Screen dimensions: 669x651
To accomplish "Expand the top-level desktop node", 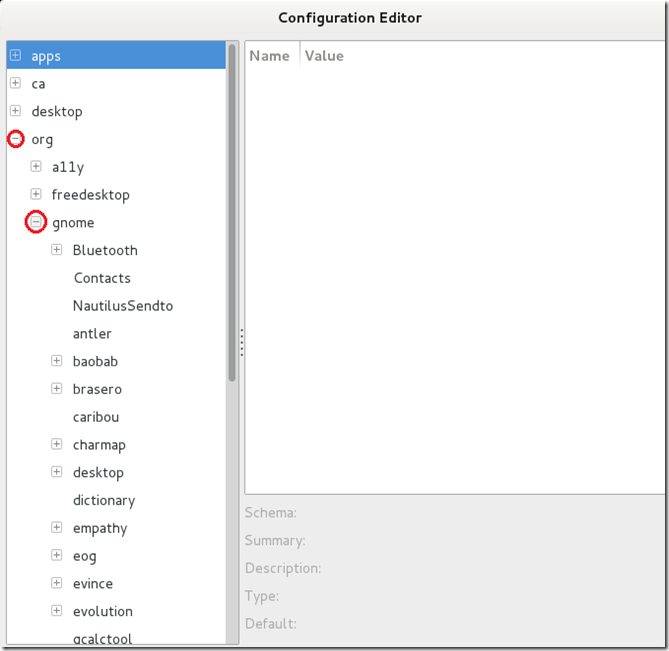I will (15, 110).
